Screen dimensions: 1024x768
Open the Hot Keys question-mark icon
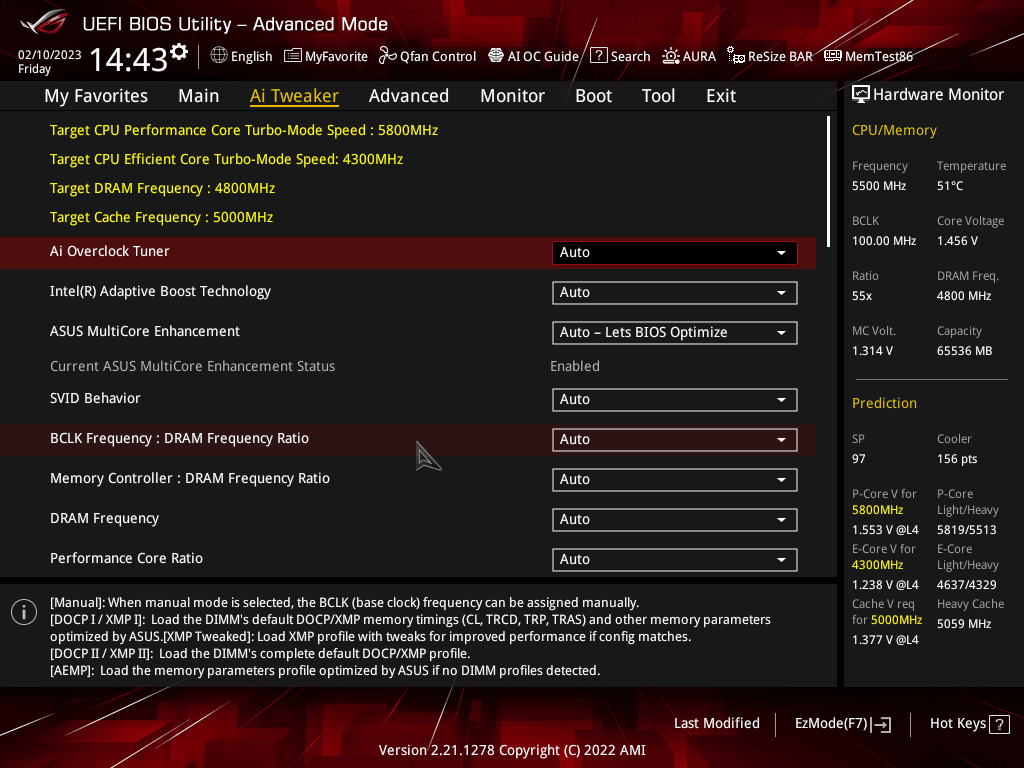coord(999,724)
